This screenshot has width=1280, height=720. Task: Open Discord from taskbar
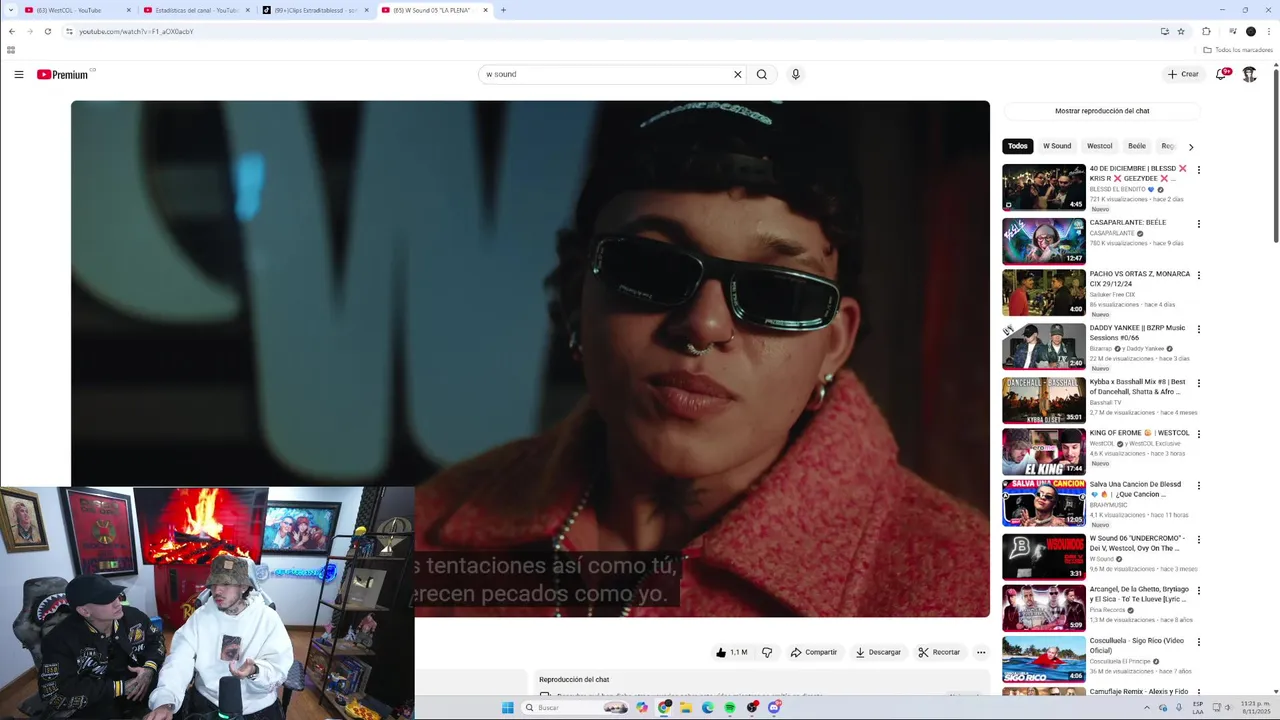pos(774,708)
